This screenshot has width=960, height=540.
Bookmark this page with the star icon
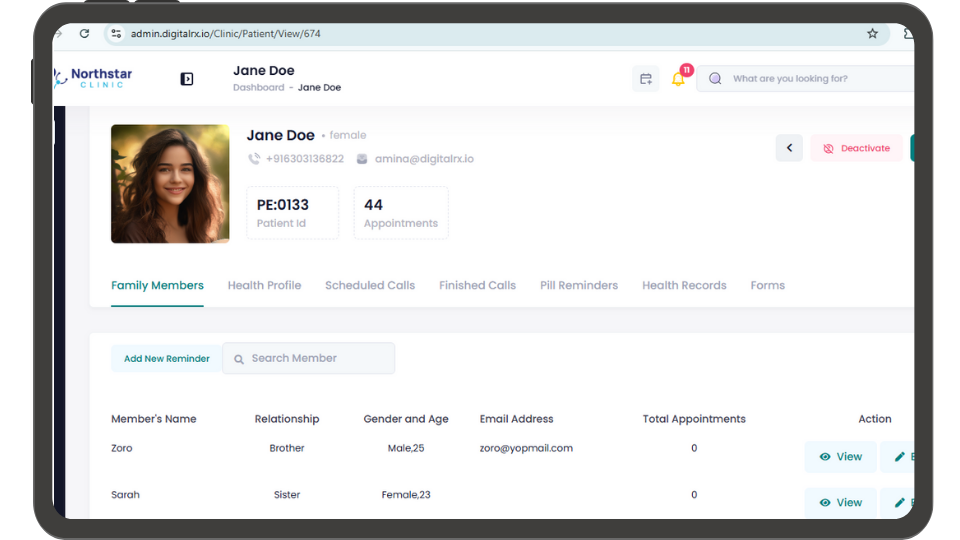[x=872, y=34]
